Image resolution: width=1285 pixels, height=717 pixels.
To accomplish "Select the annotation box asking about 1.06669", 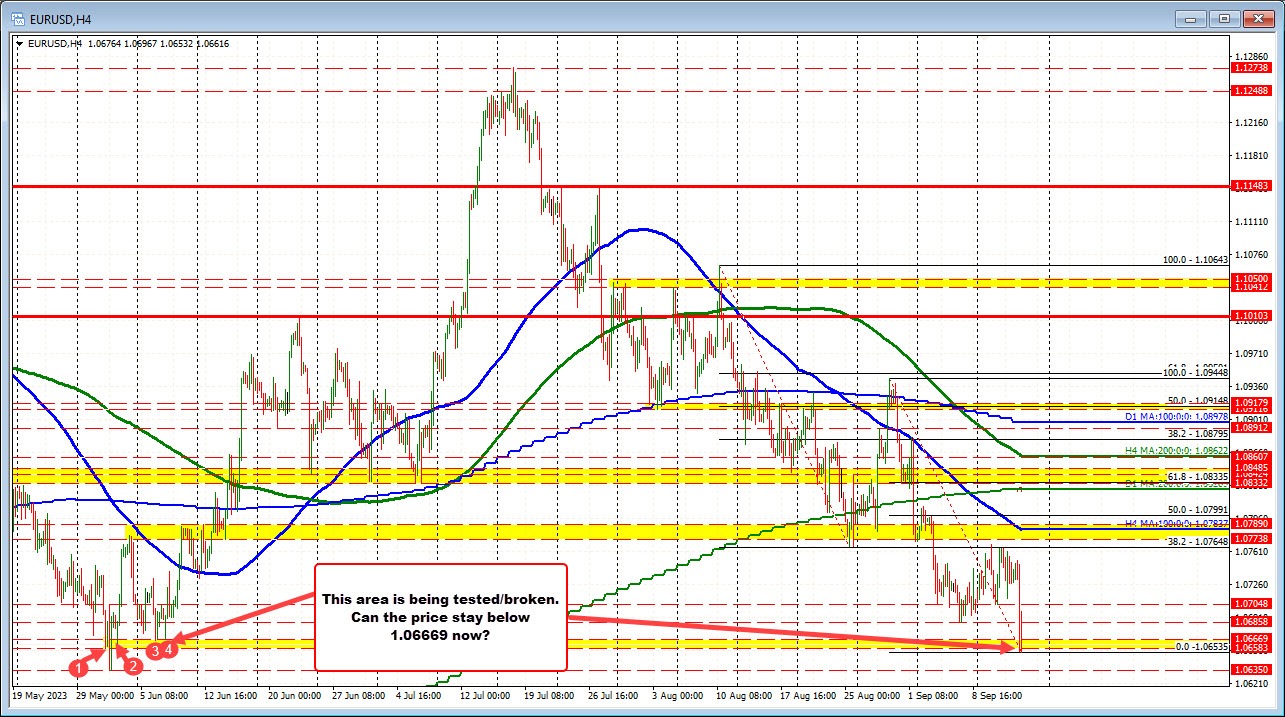I will coord(440,617).
